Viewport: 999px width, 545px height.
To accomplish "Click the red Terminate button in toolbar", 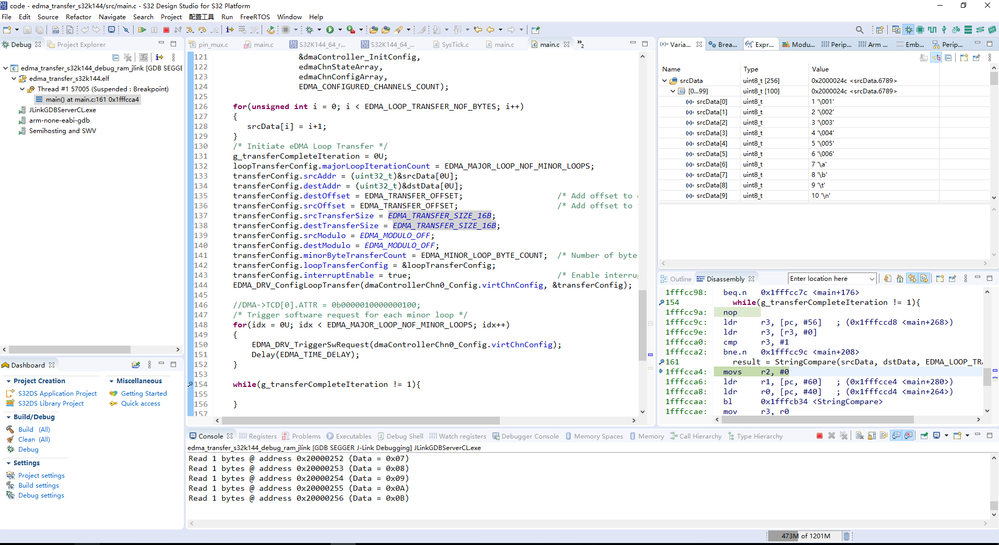I will click(x=166, y=30).
